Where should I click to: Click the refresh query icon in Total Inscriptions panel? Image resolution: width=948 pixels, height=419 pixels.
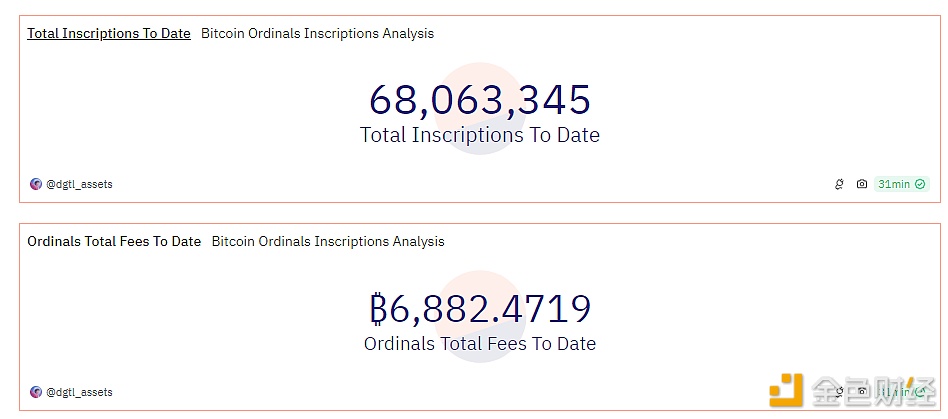tap(840, 184)
